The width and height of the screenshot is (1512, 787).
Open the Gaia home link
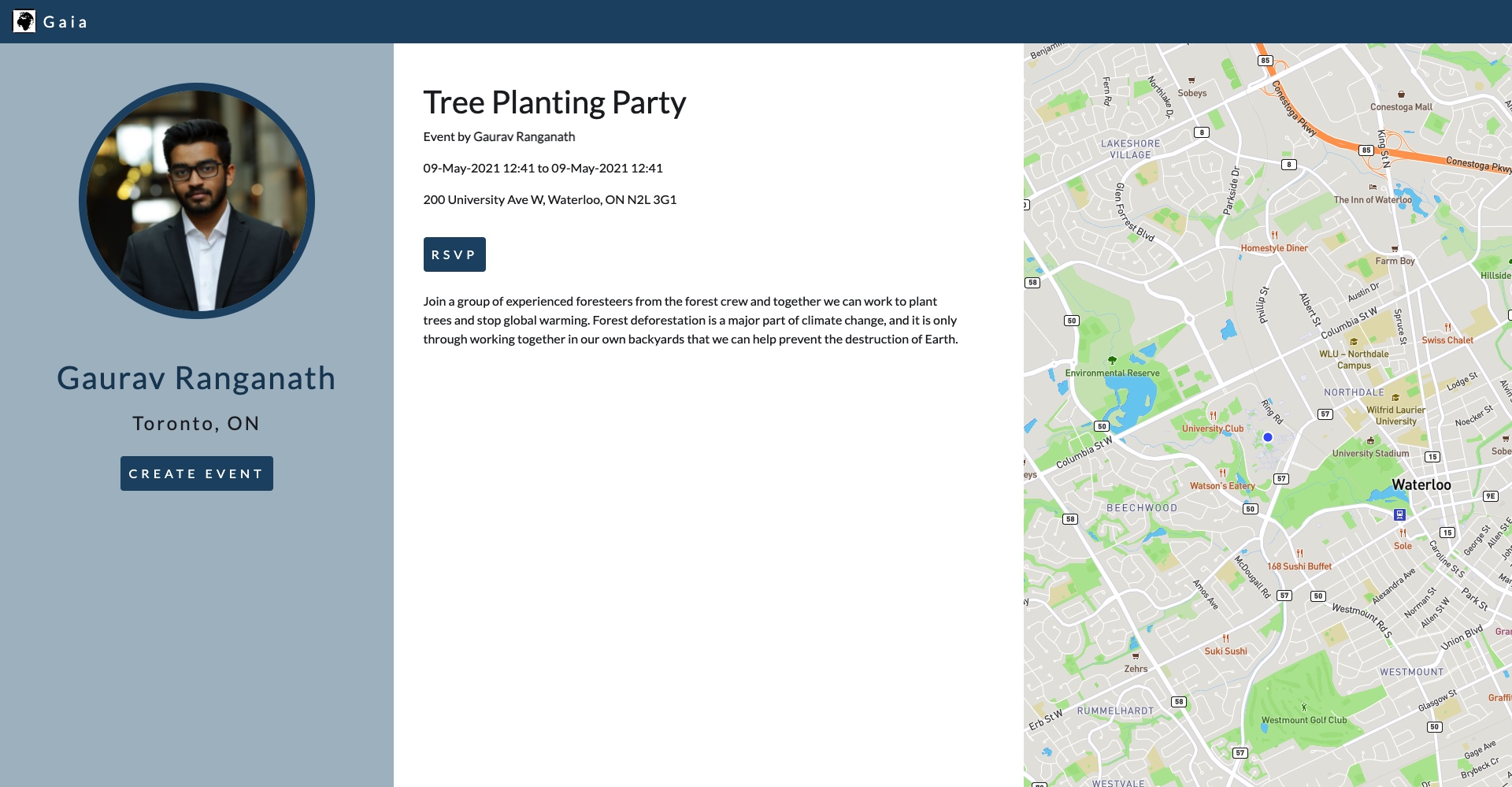pyautogui.click(x=65, y=22)
